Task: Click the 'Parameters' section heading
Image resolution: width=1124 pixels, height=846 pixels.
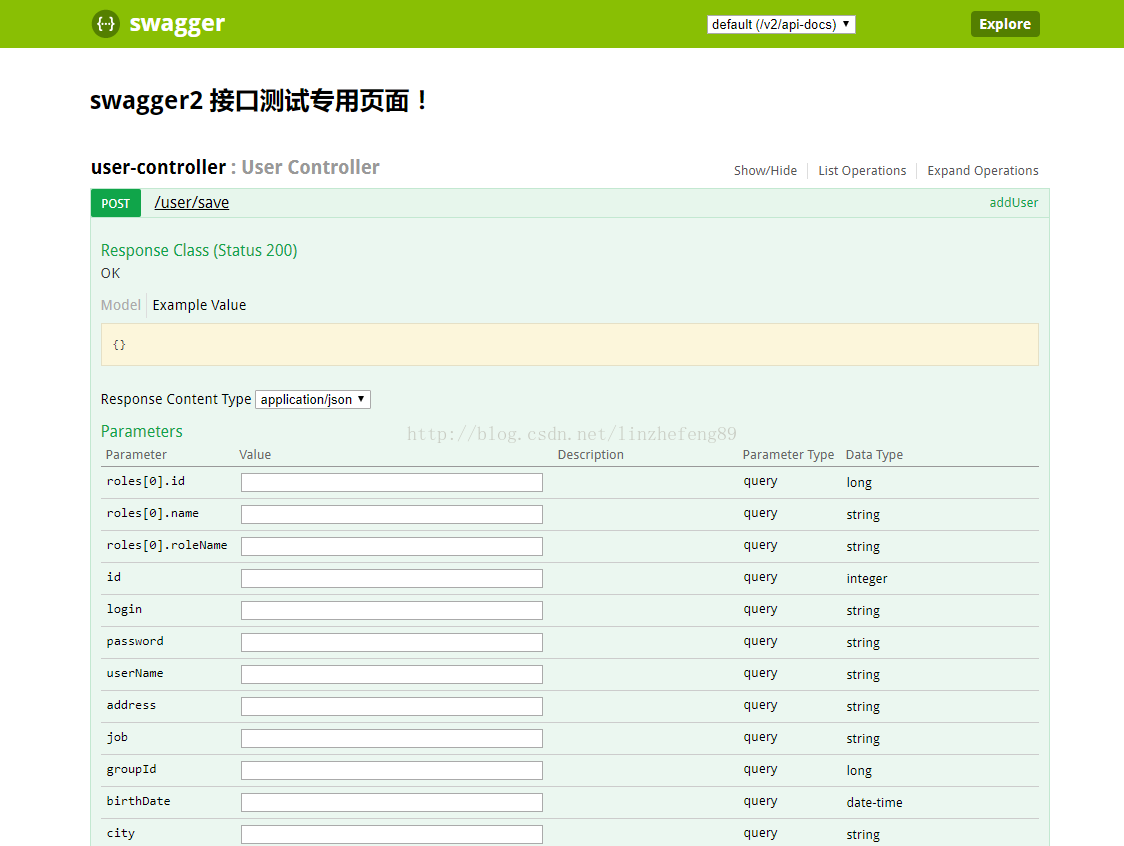Action: point(141,432)
